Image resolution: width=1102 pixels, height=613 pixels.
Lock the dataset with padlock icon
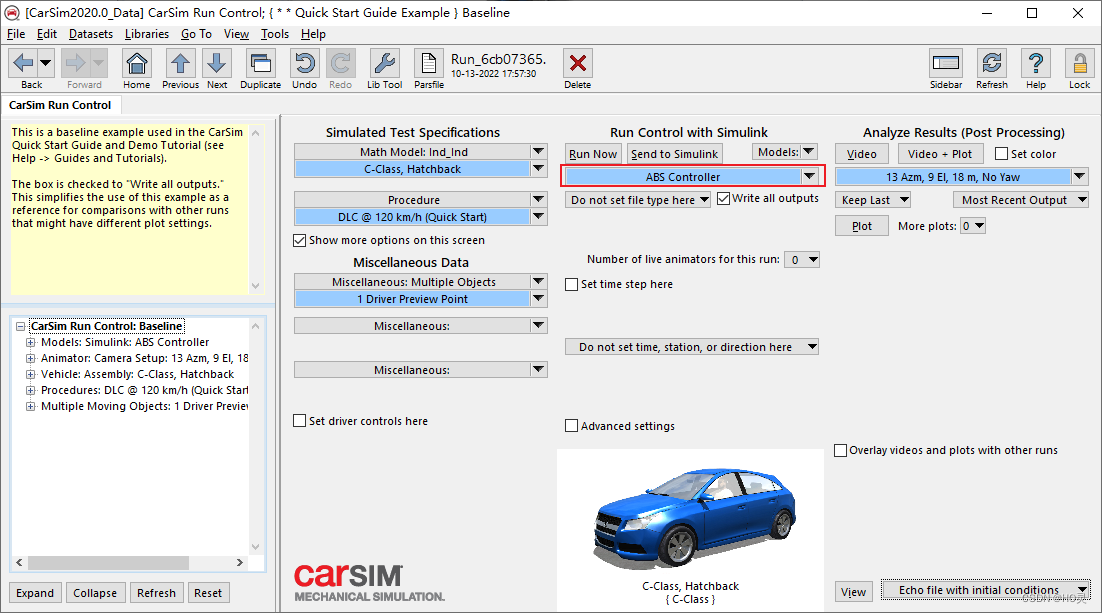click(1080, 63)
